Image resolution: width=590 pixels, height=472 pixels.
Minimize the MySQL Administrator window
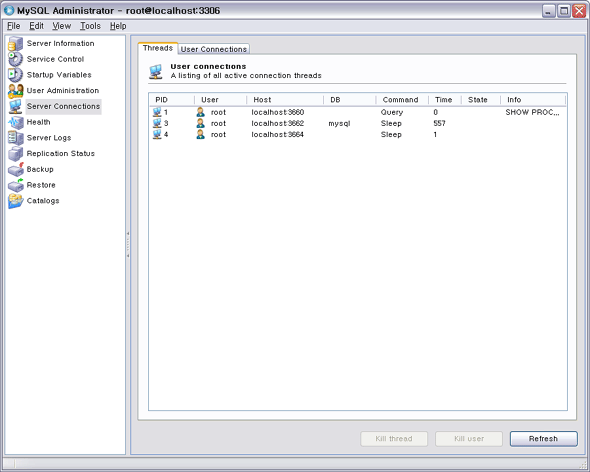[549, 11]
